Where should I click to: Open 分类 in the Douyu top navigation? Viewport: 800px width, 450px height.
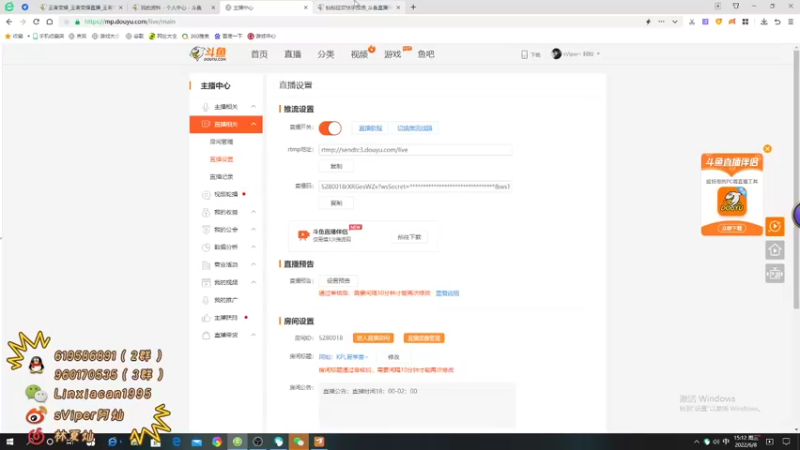(326, 54)
